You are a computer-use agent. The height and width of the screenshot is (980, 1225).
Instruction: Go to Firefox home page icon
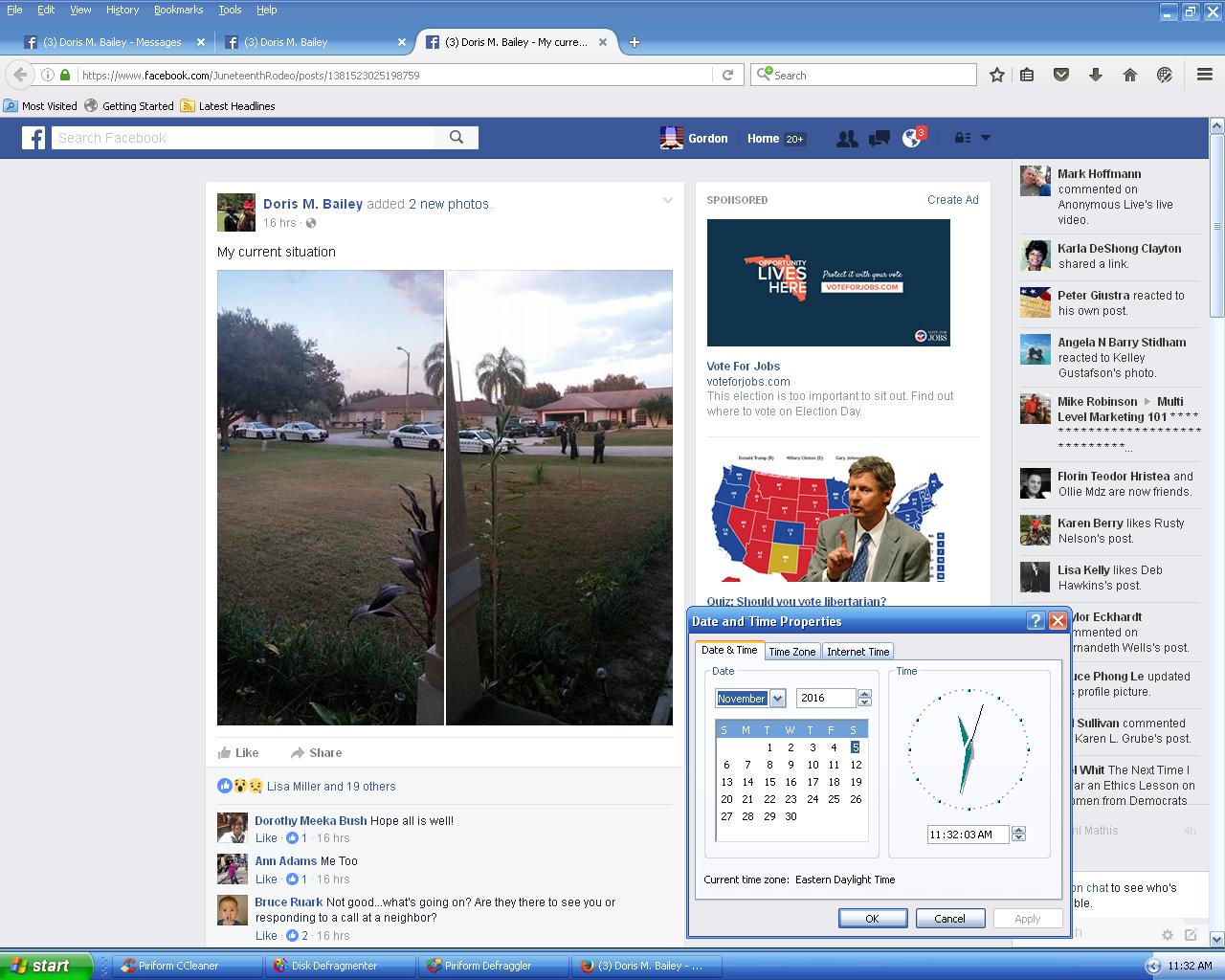coord(1130,75)
